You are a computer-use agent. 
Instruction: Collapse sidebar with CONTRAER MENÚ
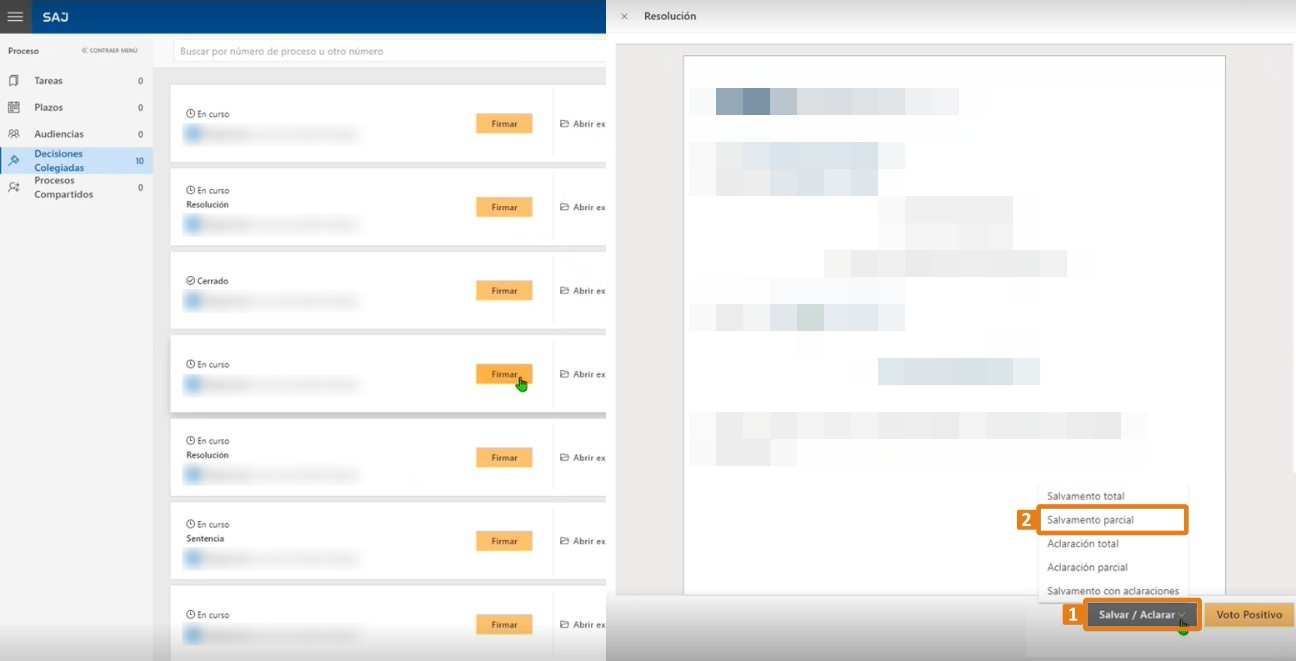pos(110,50)
